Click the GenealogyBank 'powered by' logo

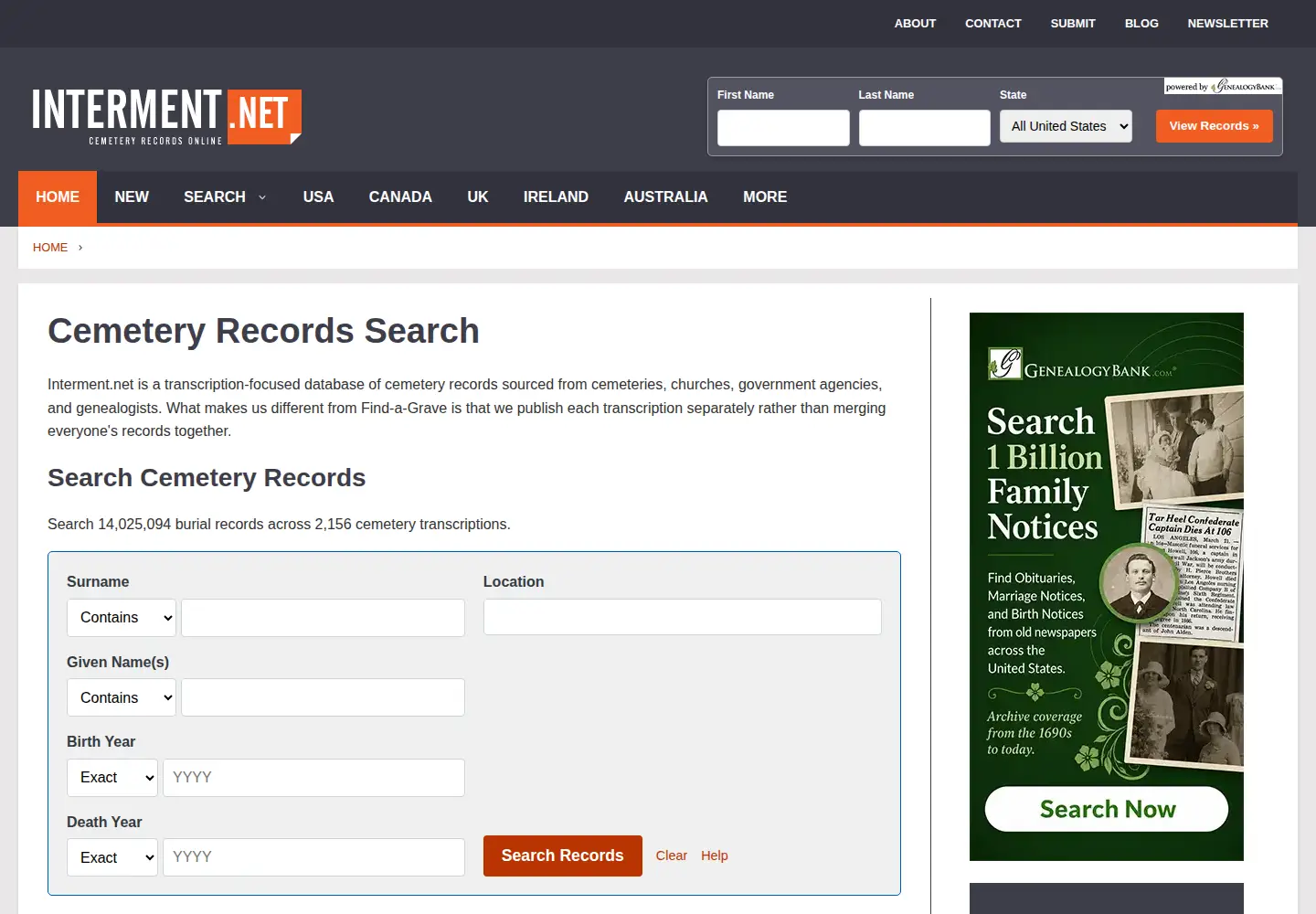point(1223,87)
